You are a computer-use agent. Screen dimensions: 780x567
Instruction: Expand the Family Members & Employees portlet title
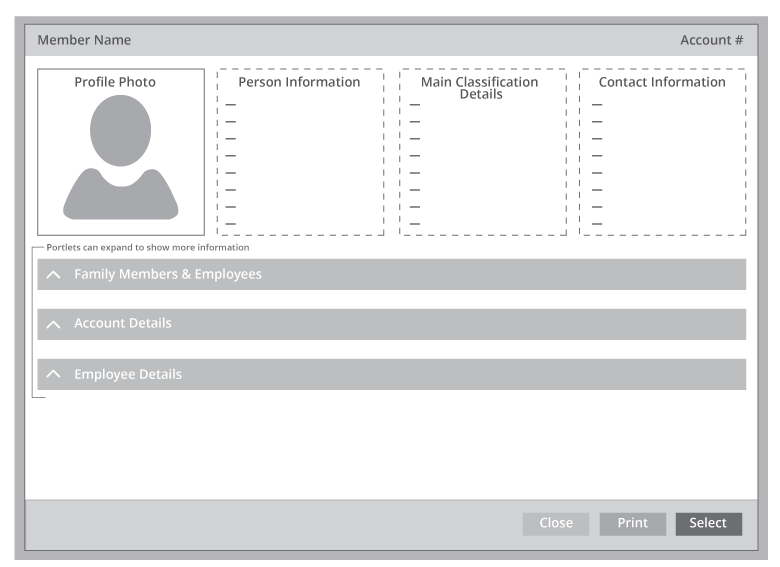167,274
